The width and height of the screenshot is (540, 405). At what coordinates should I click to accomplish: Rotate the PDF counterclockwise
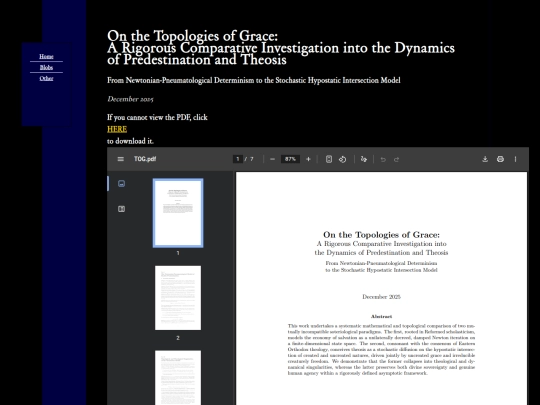pos(342,159)
